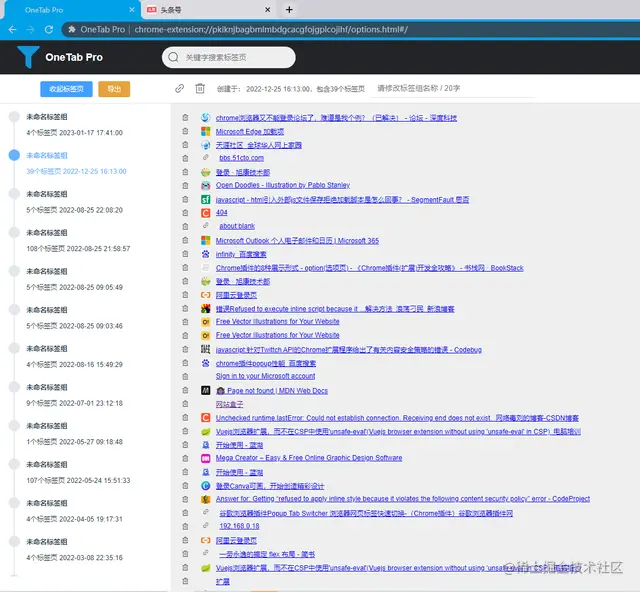The height and width of the screenshot is (592, 640).
Task: Select the group dated 2023-01-17 17:41:00
Action: 74,125
